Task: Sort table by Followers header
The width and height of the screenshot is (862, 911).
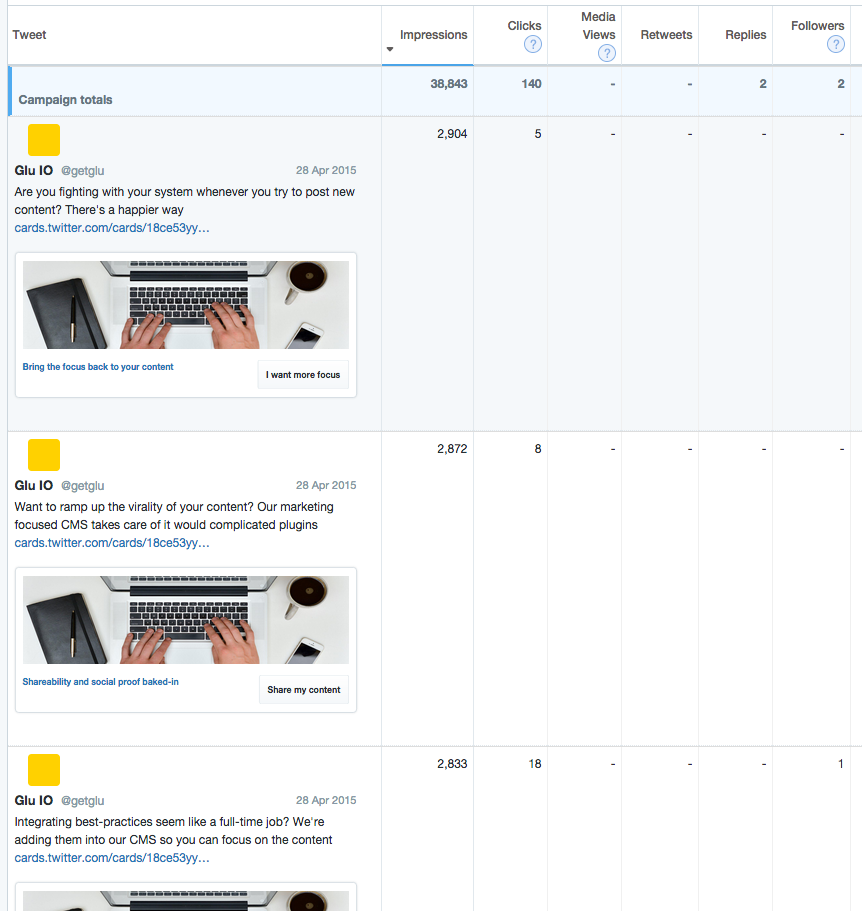Action: [817, 26]
